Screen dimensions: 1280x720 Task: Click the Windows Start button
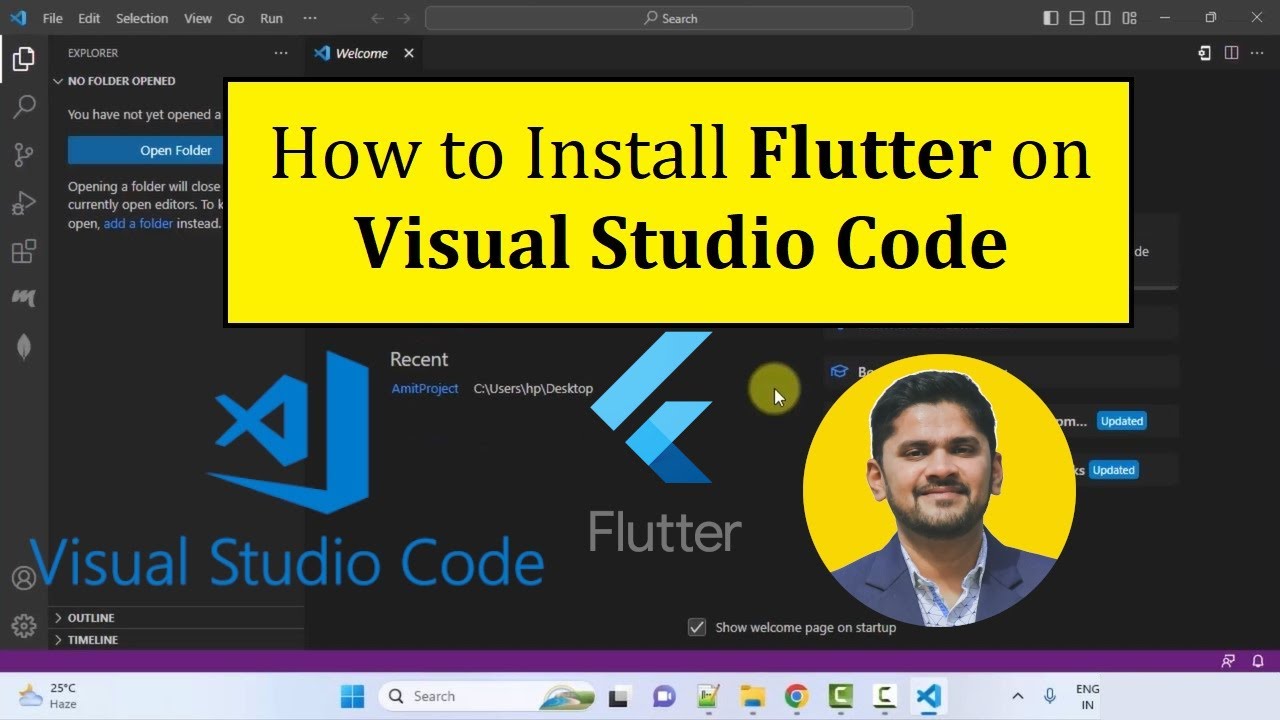pos(353,696)
